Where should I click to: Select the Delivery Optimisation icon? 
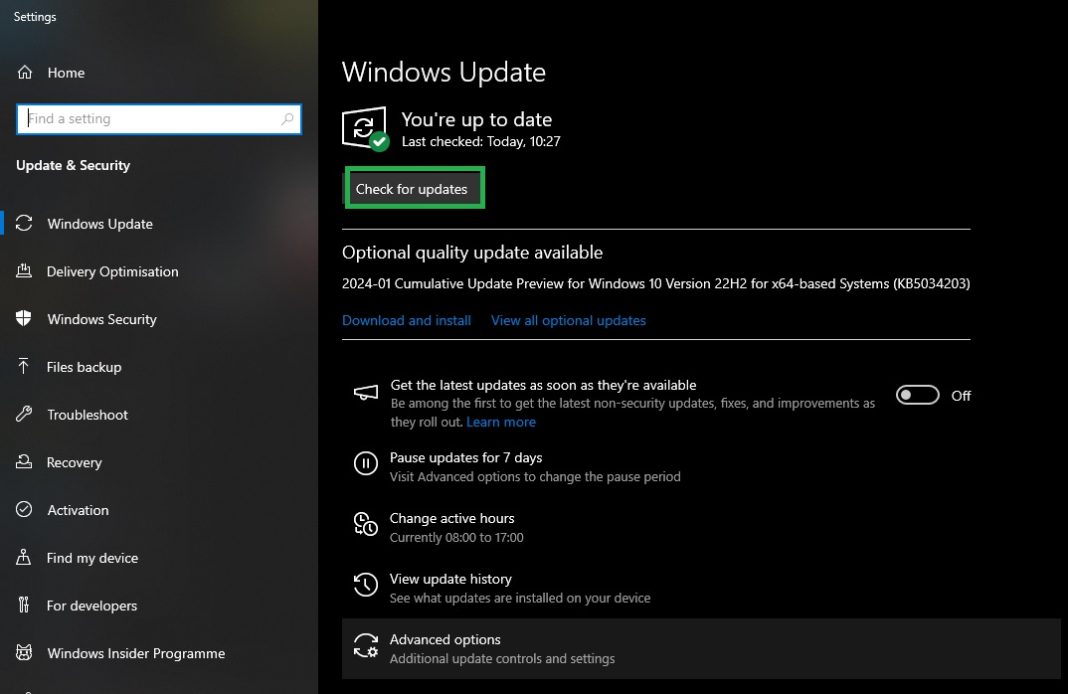tap(25, 271)
